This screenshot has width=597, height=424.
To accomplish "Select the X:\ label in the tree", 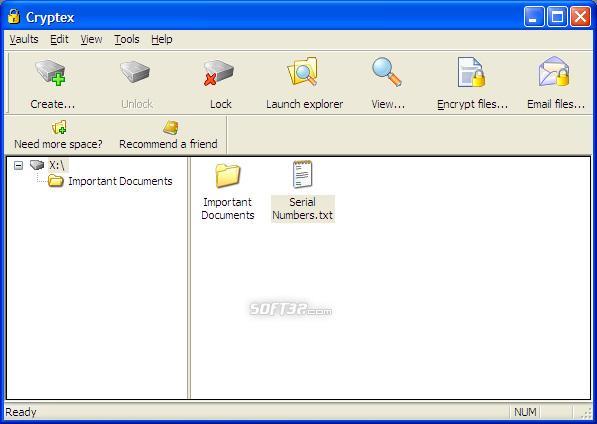I will (57, 165).
